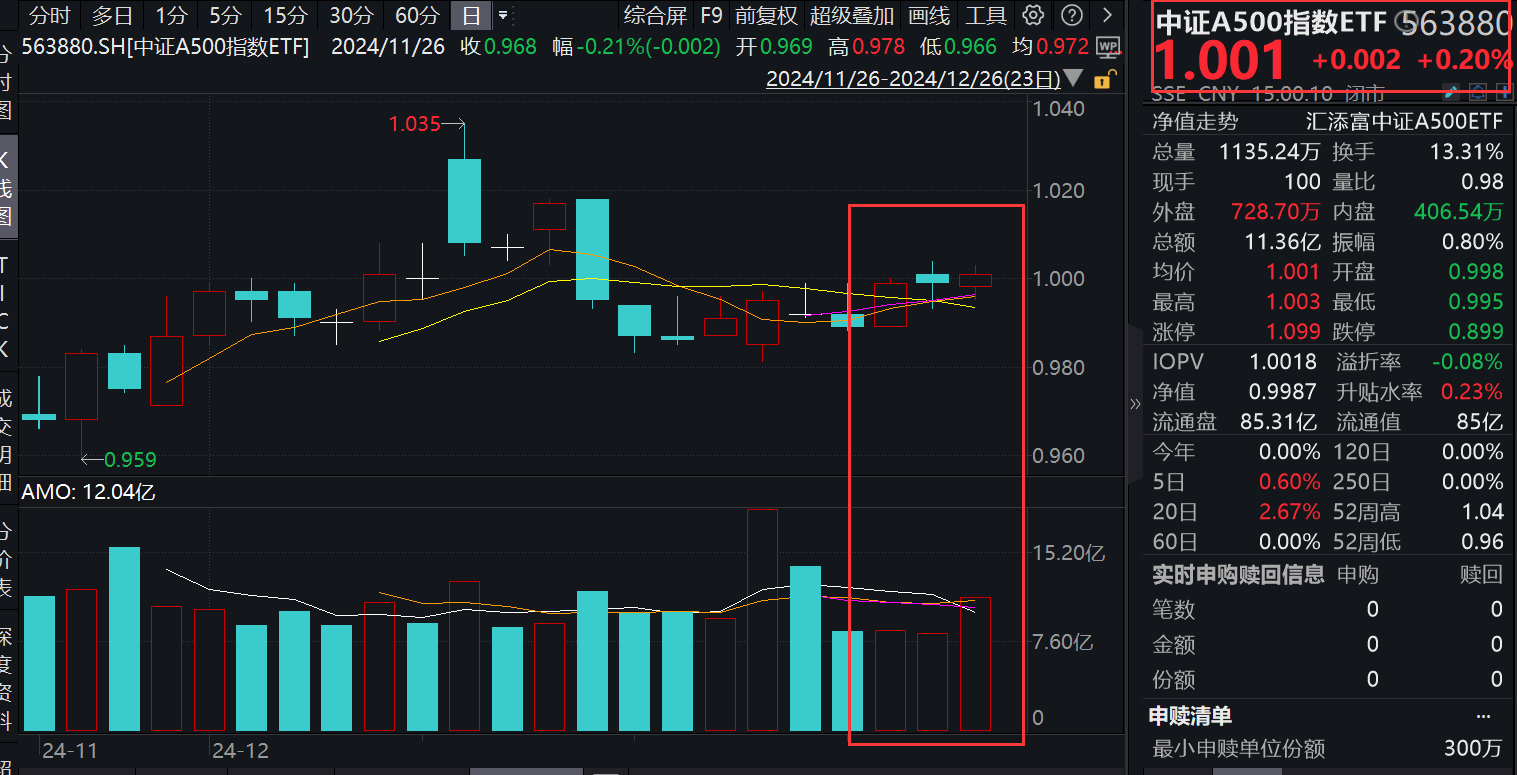Image resolution: width=1517 pixels, height=775 pixels.
Task: Select 日 daily period tab
Action: click(470, 15)
